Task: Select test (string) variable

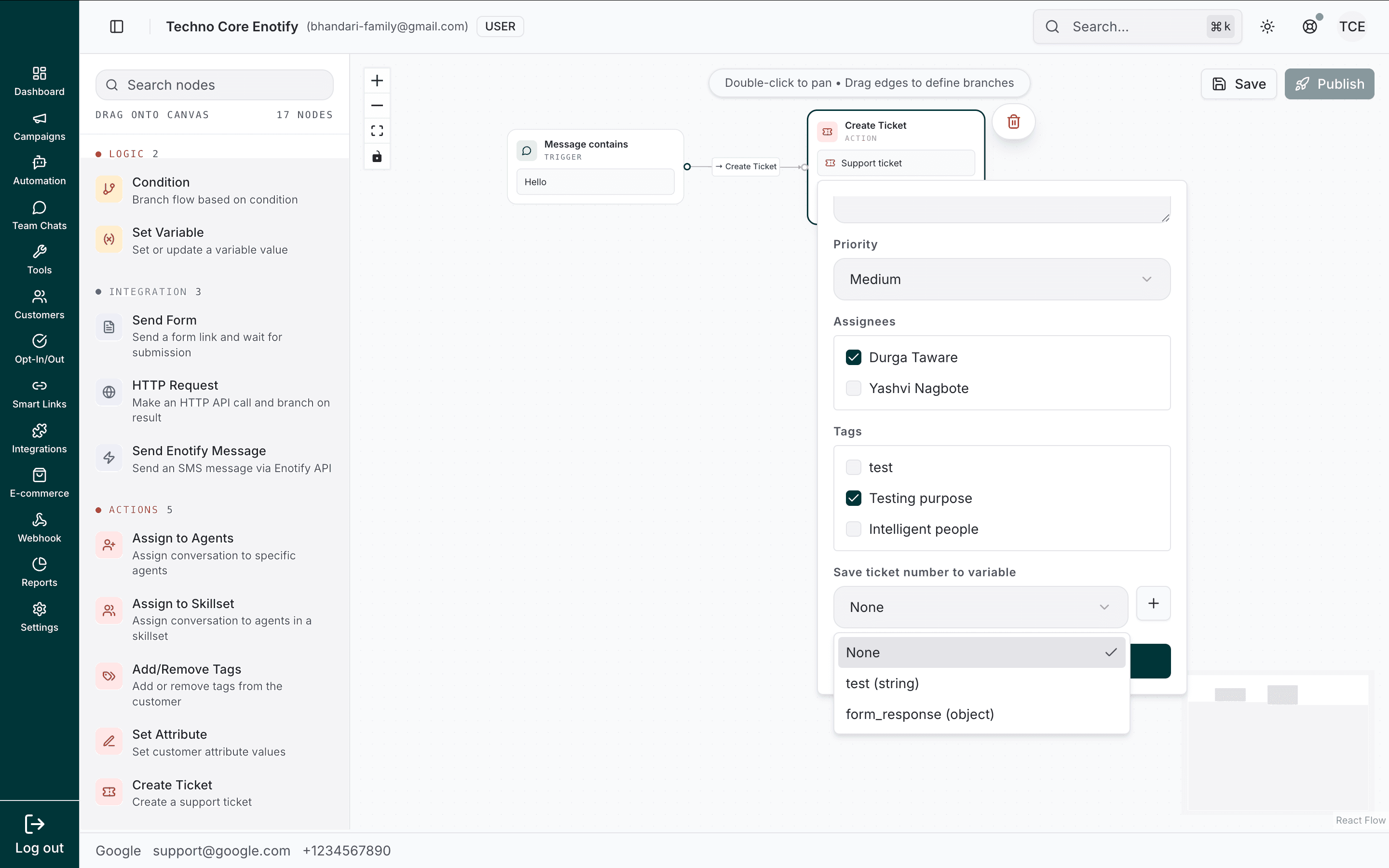Action: tap(981, 683)
